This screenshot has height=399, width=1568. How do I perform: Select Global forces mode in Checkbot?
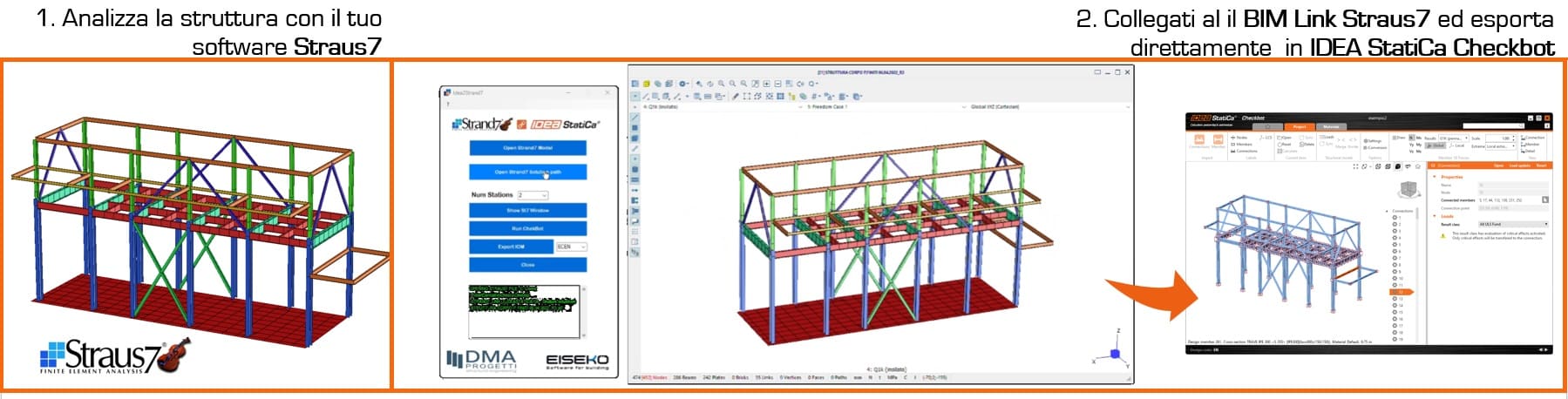click(1436, 145)
